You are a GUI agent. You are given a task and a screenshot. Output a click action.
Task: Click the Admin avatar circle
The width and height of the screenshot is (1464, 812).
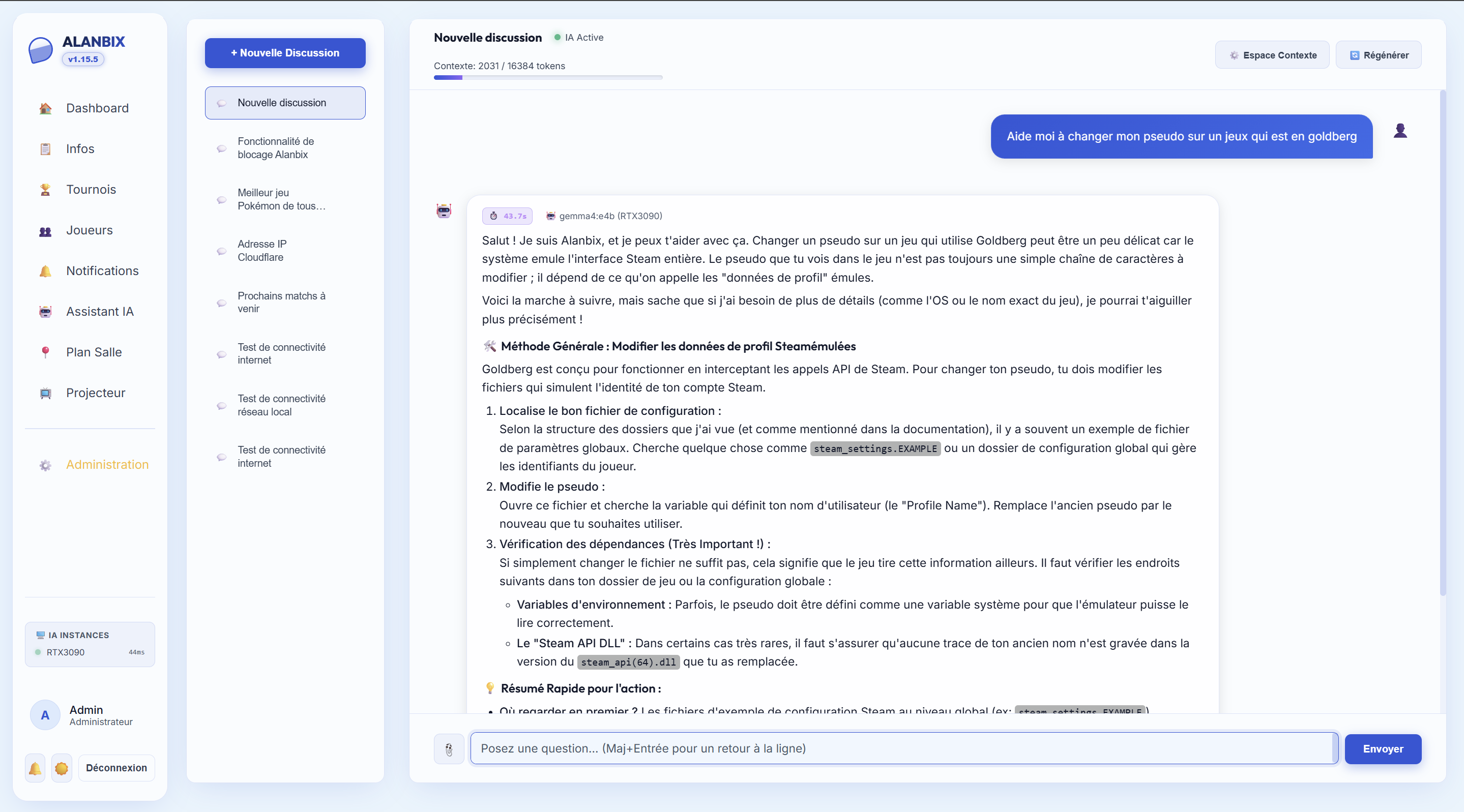(x=45, y=715)
